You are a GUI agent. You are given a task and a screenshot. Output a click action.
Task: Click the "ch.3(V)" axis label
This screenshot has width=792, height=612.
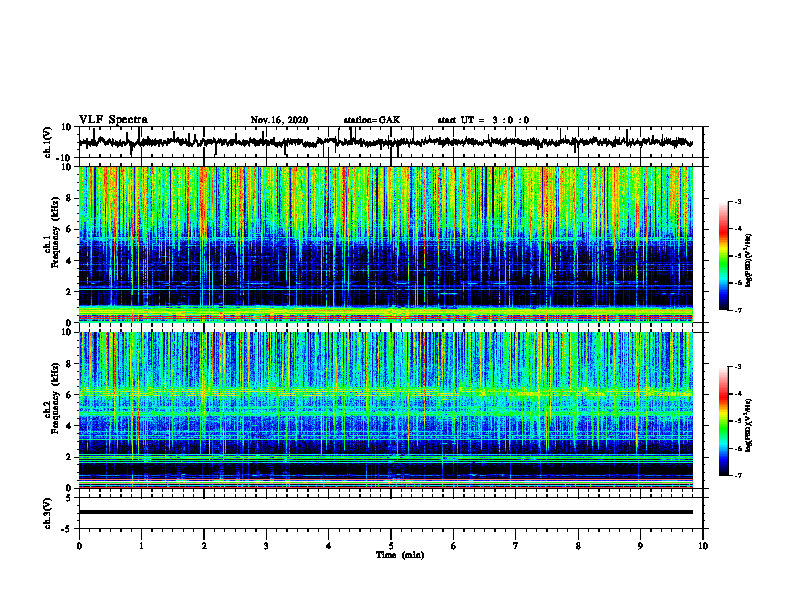pos(48,513)
